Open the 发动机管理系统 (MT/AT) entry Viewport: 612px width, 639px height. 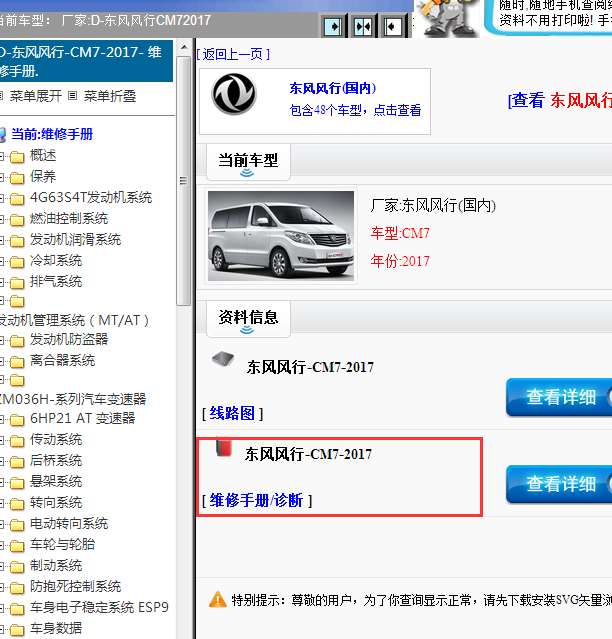click(x=74, y=320)
